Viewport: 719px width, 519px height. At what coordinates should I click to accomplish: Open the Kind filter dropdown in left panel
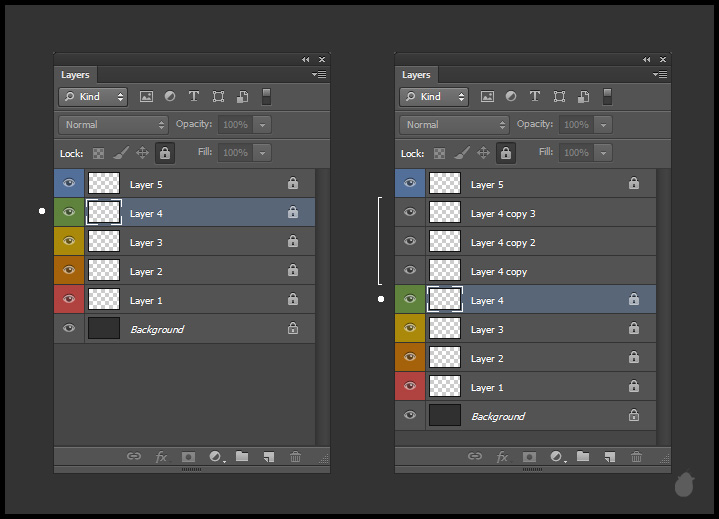(93, 97)
